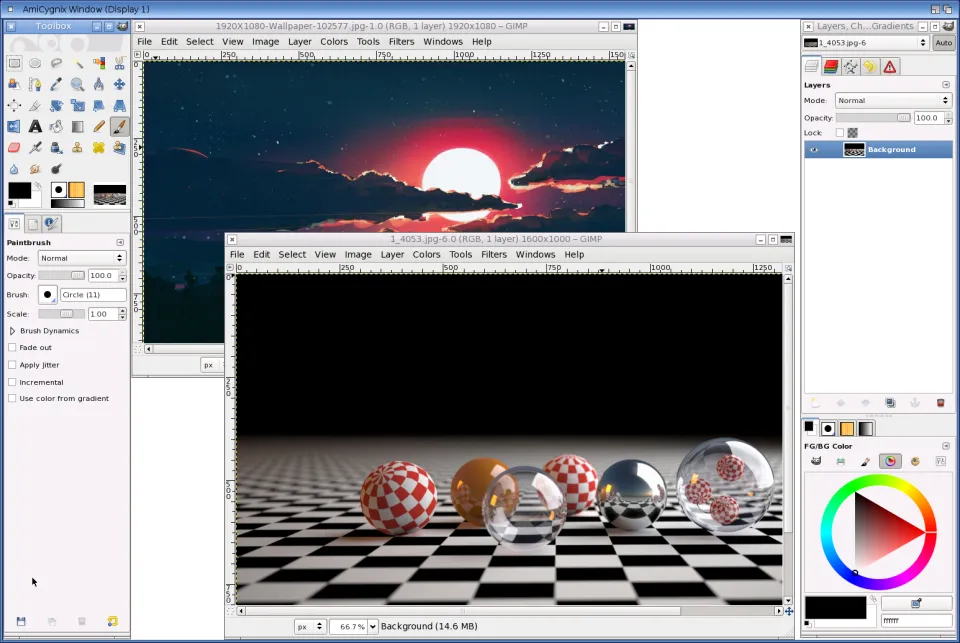Viewport: 960px width, 643px height.
Task: Open Filters menu in 1_4053.jpg window
Action: pos(494,255)
